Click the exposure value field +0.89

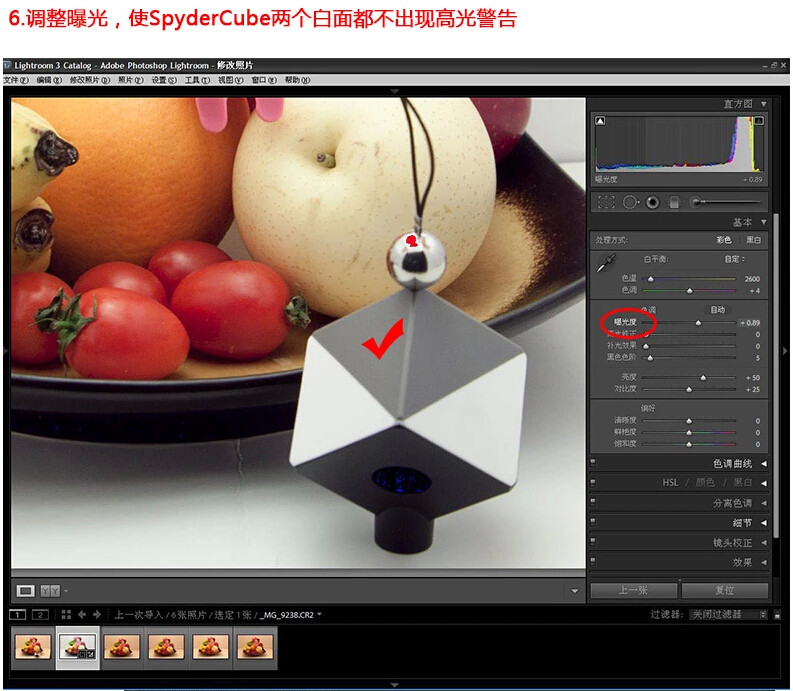click(x=750, y=323)
